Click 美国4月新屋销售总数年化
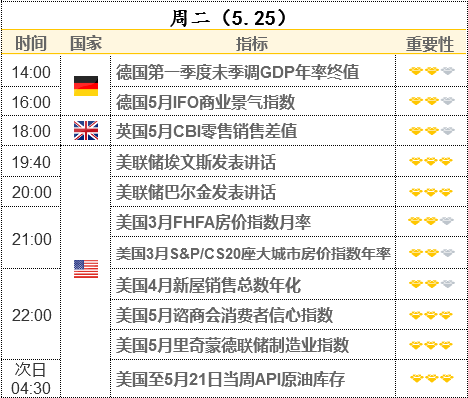This screenshot has height=398, width=468. pyautogui.click(x=208, y=285)
